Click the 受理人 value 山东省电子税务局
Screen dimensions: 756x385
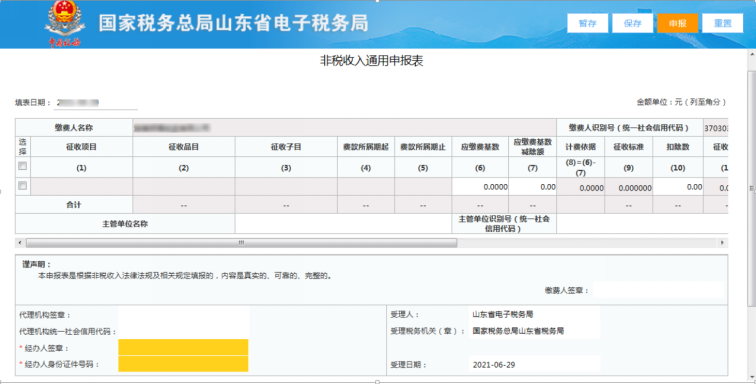[x=502, y=314]
